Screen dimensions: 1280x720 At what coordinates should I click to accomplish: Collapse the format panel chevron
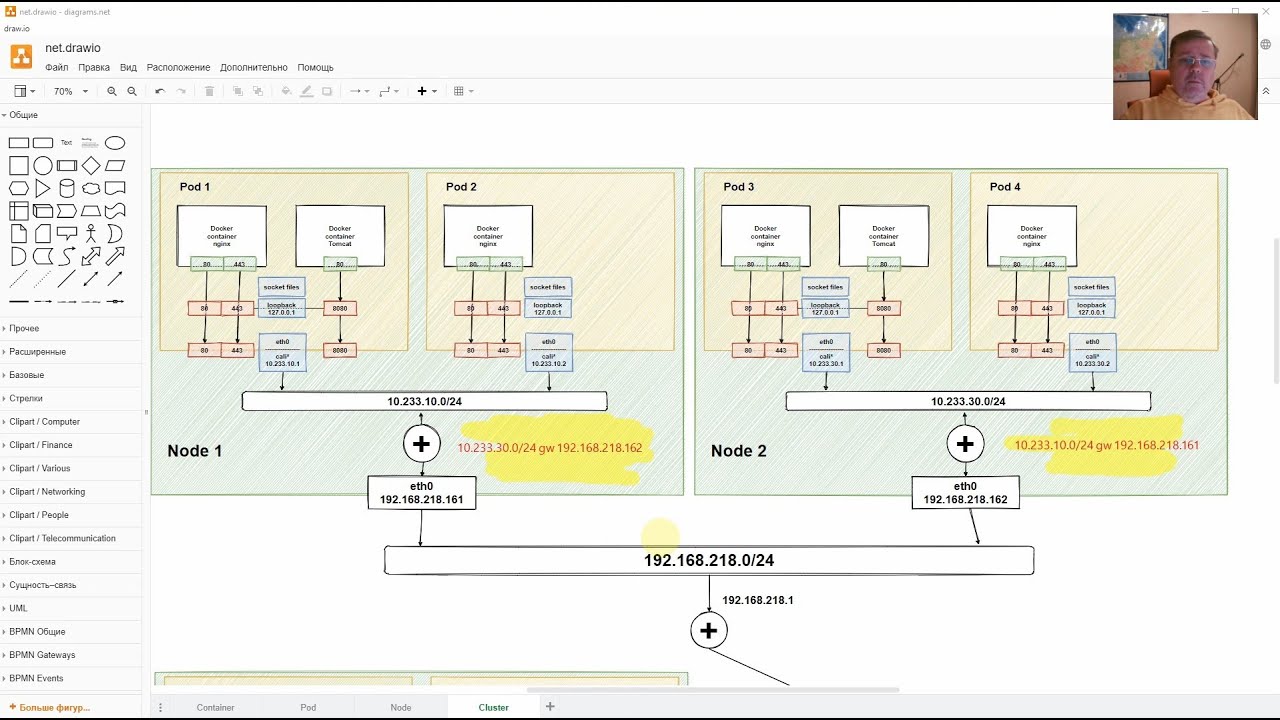[x=1266, y=91]
